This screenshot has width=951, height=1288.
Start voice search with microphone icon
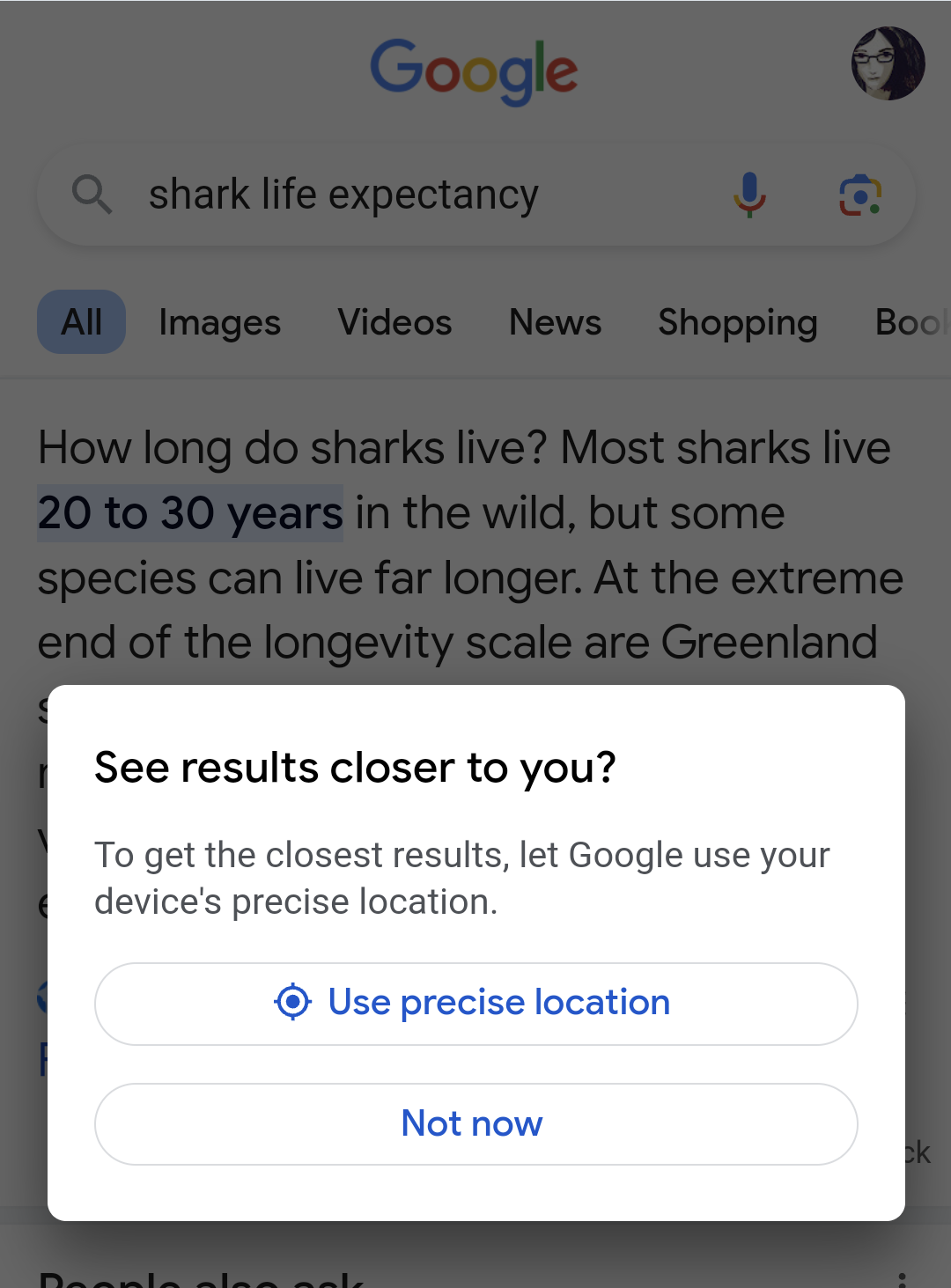pyautogui.click(x=749, y=195)
